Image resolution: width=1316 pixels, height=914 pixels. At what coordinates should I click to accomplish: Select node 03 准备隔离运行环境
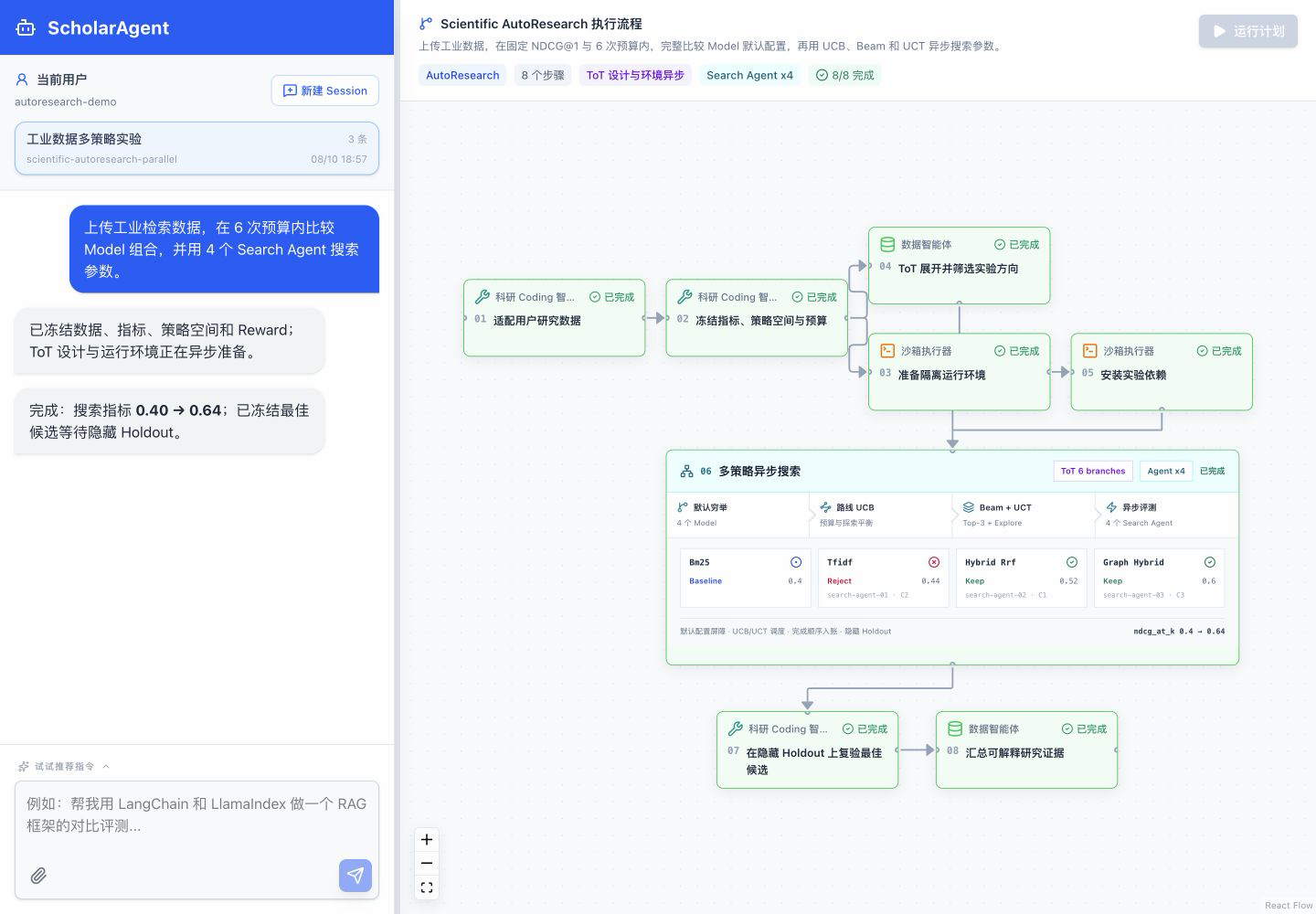(960, 372)
